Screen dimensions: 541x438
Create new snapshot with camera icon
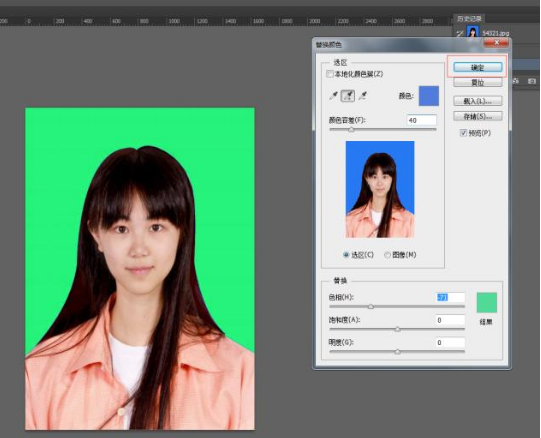532,81
